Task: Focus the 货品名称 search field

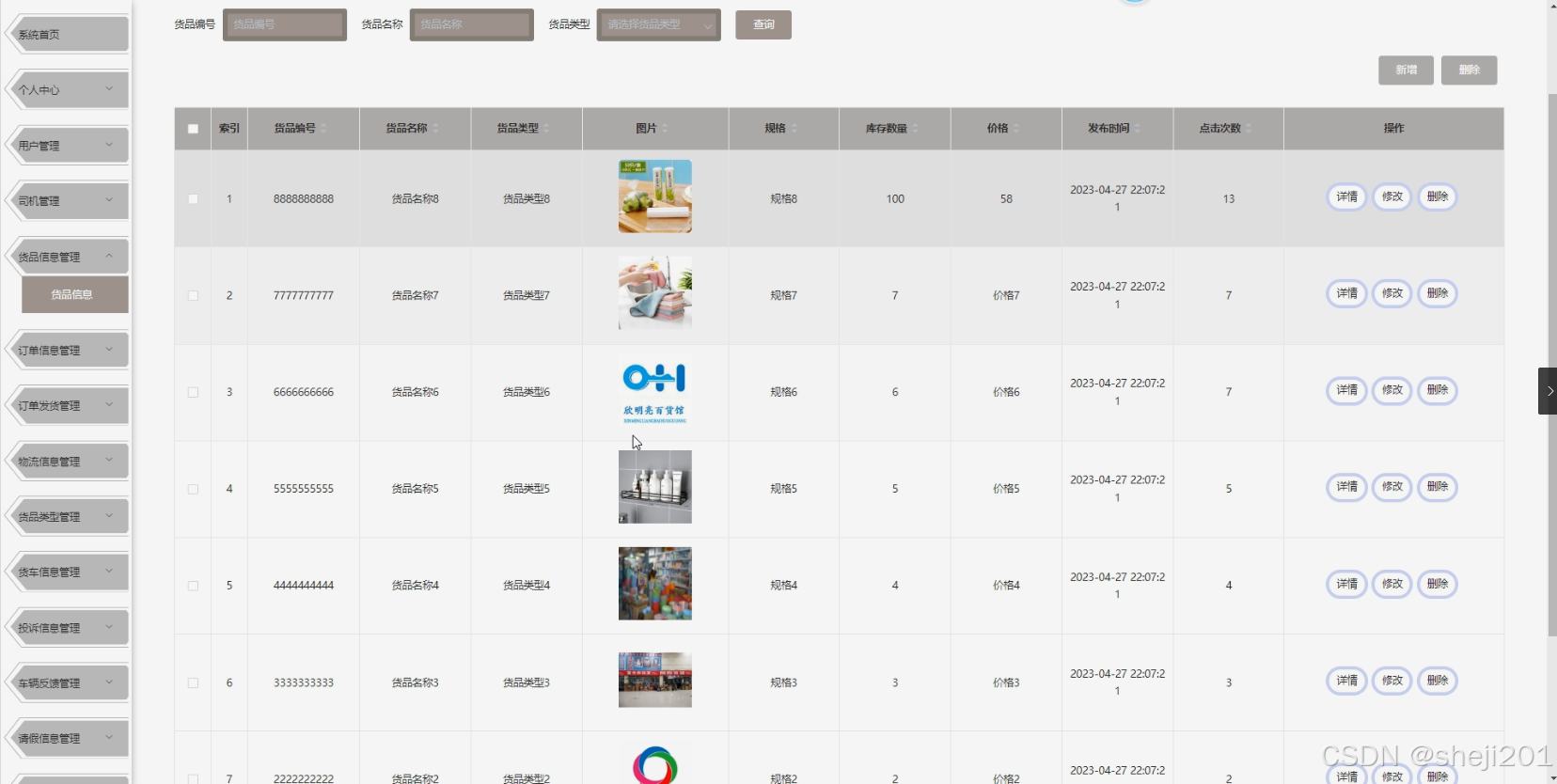Action: pos(472,24)
